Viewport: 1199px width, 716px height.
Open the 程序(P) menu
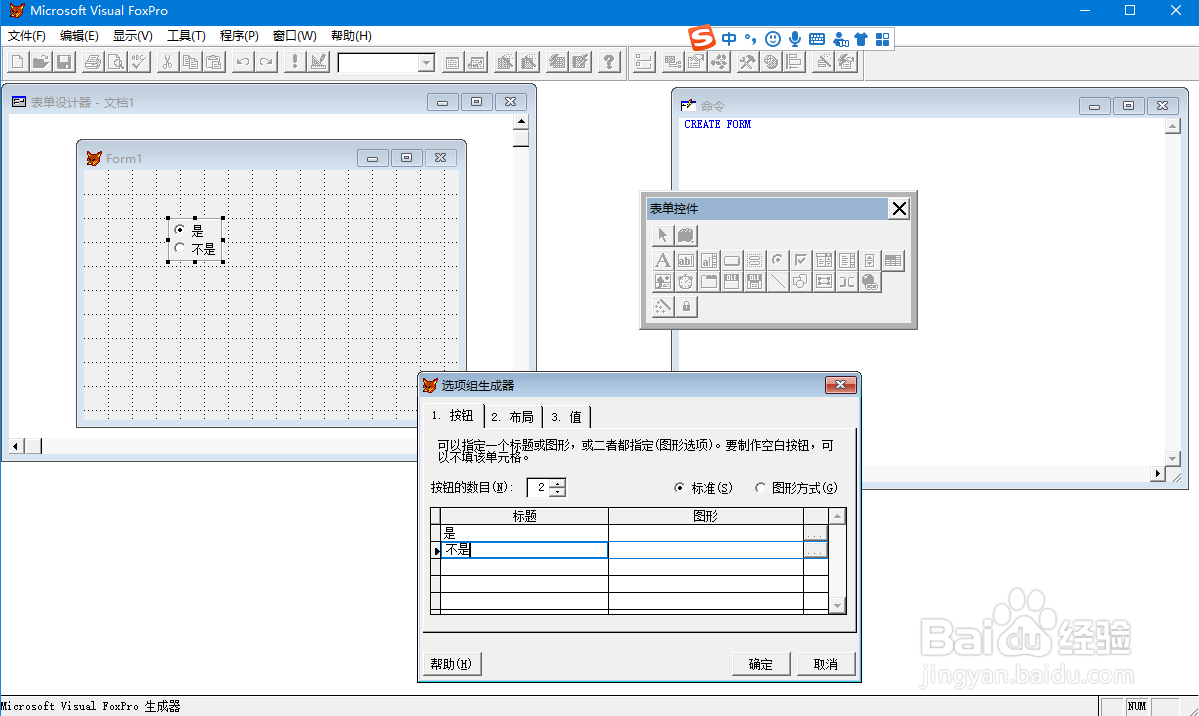tap(239, 36)
